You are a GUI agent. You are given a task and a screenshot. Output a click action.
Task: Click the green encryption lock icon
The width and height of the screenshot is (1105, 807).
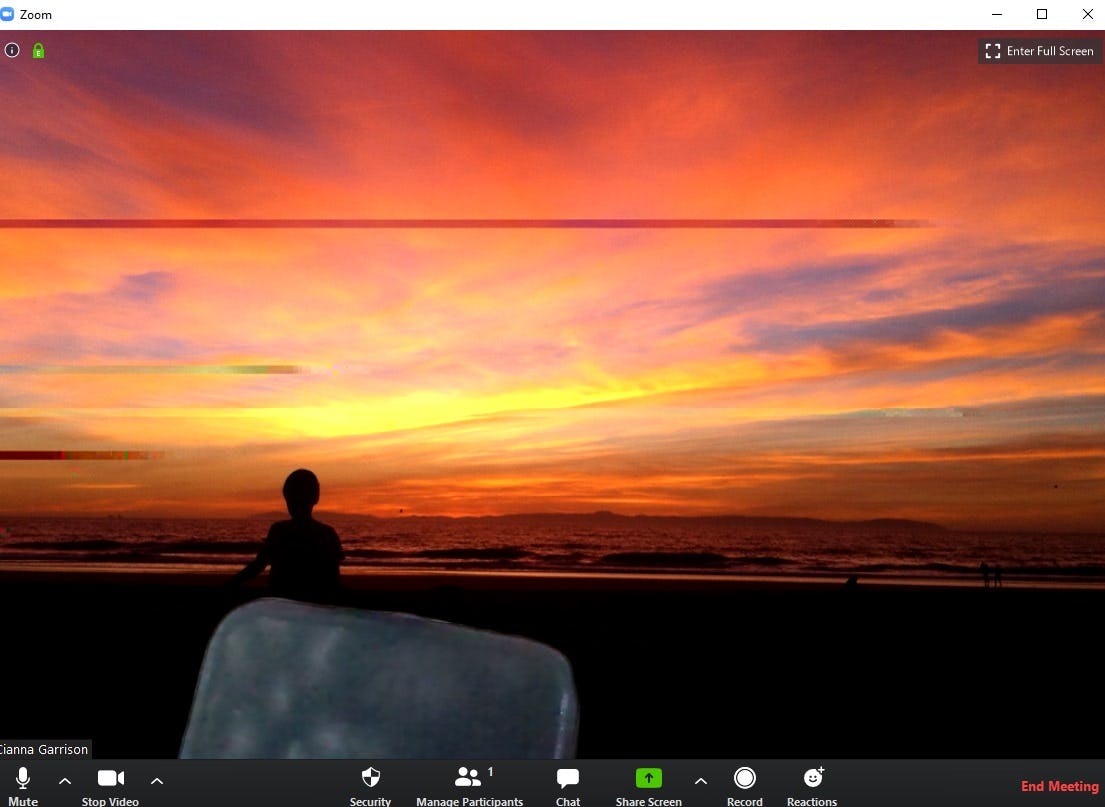(37, 50)
